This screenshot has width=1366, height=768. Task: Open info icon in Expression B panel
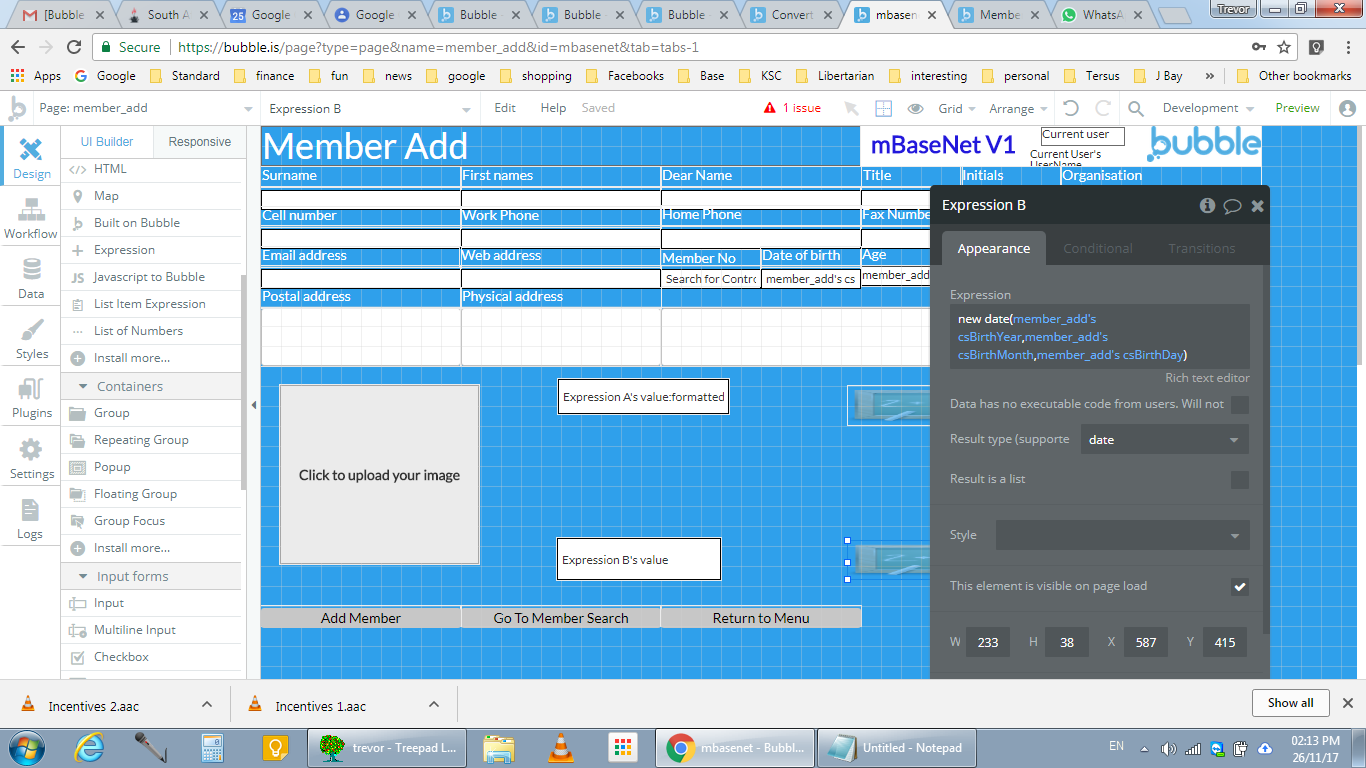pos(1207,205)
